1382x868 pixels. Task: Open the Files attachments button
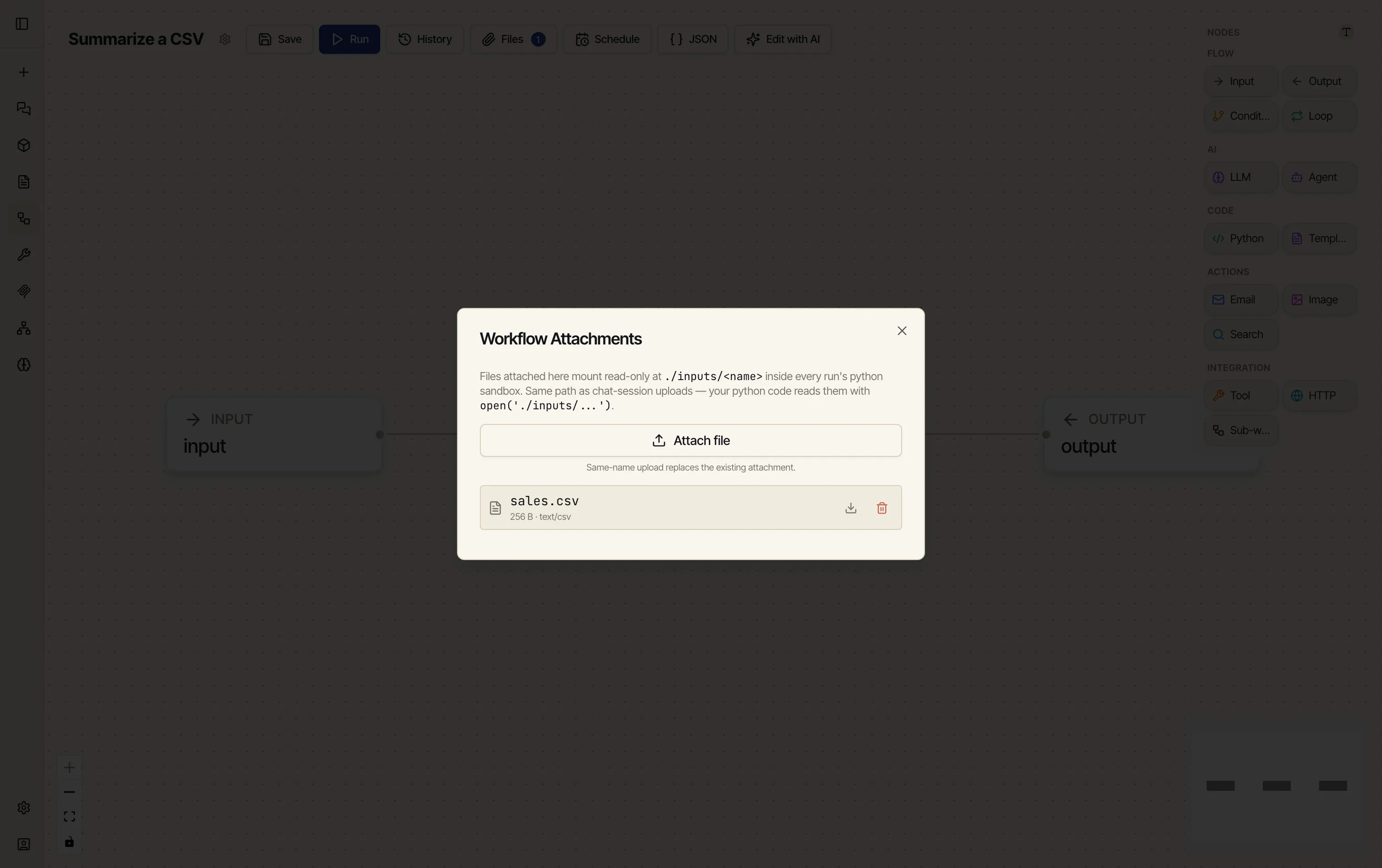click(513, 39)
